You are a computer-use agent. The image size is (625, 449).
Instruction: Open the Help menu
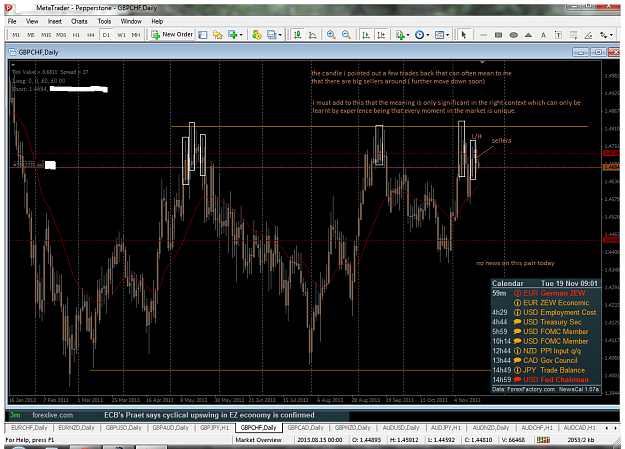click(157, 22)
